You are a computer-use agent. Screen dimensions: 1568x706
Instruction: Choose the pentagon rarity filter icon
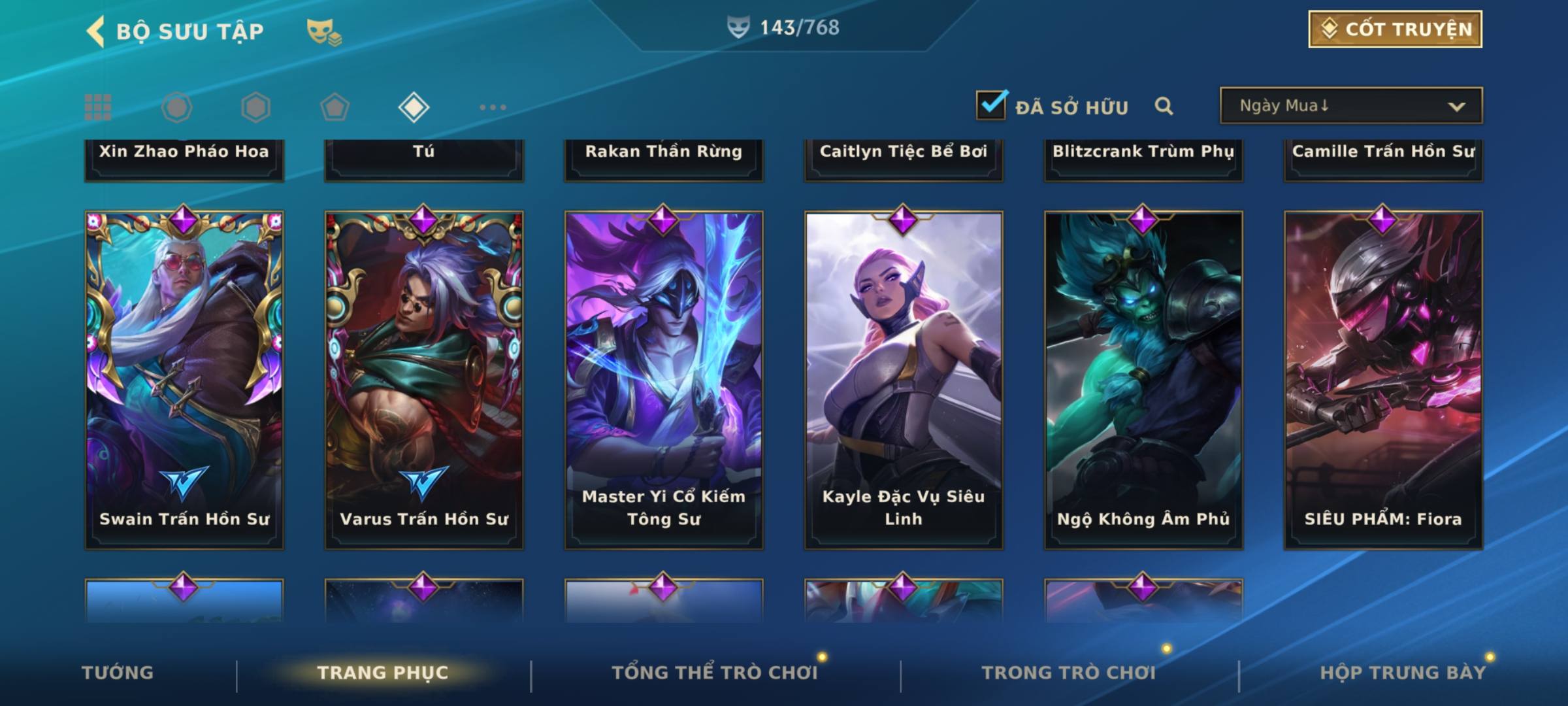pos(335,107)
